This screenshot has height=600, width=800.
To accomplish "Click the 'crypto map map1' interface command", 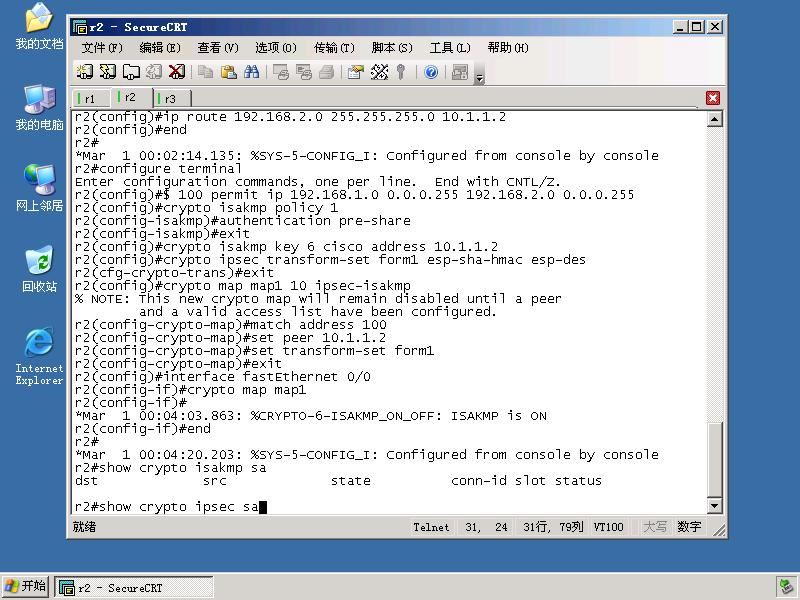I will click(190, 390).
